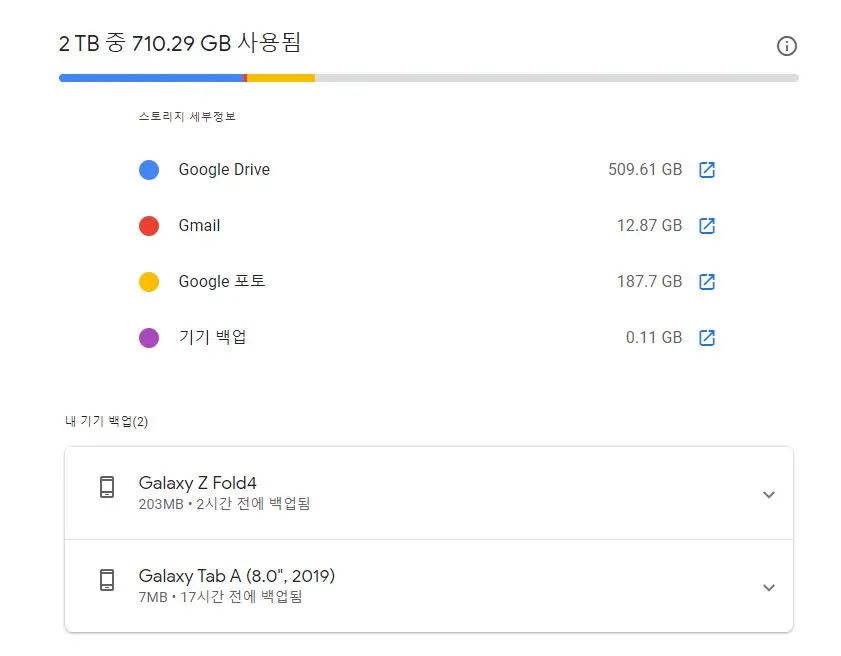Click the 509.61 GB usage value
This screenshot has width=841, height=656.
pos(645,170)
